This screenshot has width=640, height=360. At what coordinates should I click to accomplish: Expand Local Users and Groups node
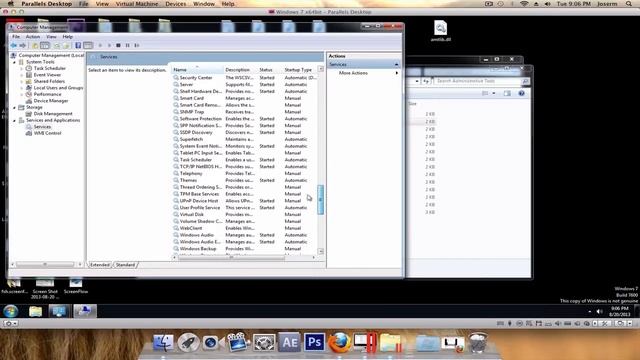(22, 88)
